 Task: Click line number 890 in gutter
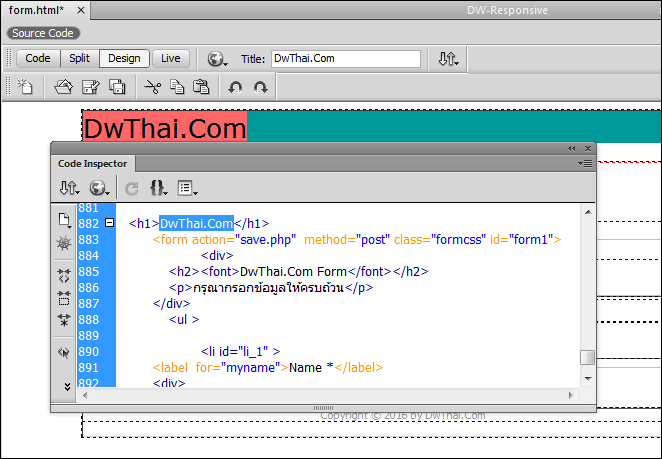click(88, 352)
